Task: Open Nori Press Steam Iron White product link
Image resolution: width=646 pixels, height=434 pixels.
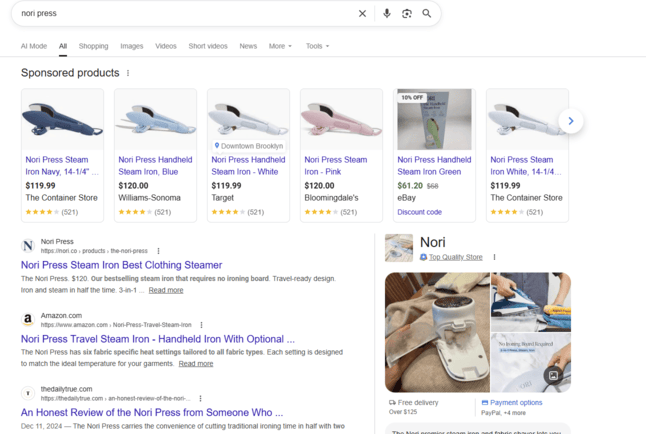Action: pos(526,166)
